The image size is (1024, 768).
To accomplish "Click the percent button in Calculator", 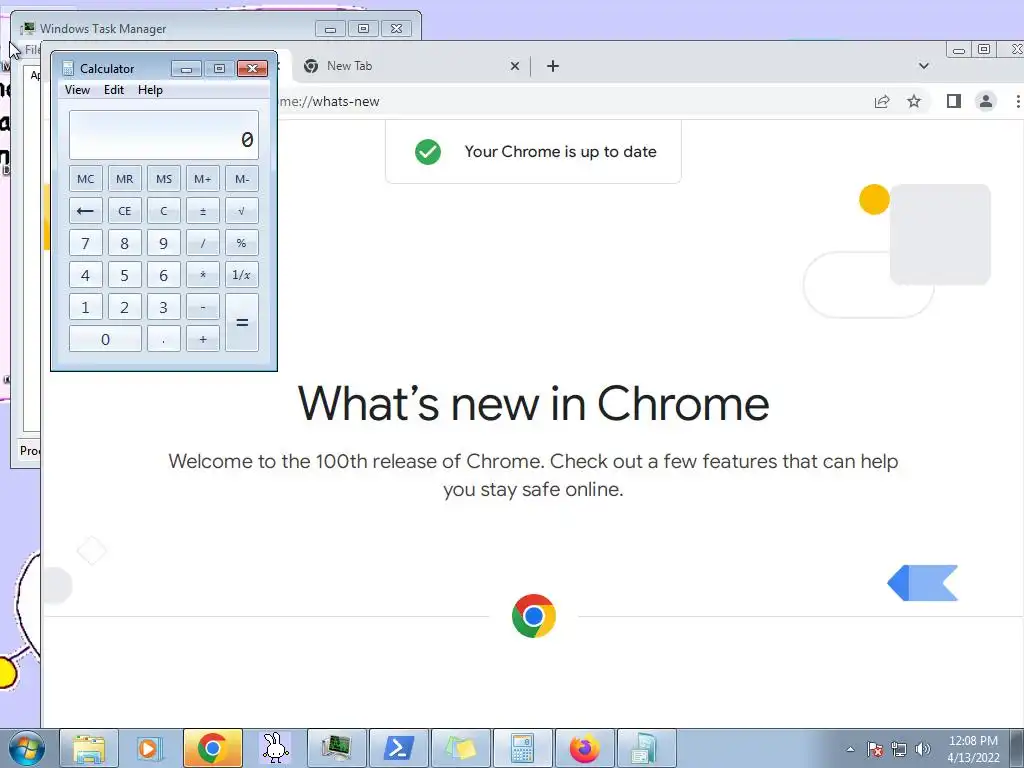I will pyautogui.click(x=242, y=243).
